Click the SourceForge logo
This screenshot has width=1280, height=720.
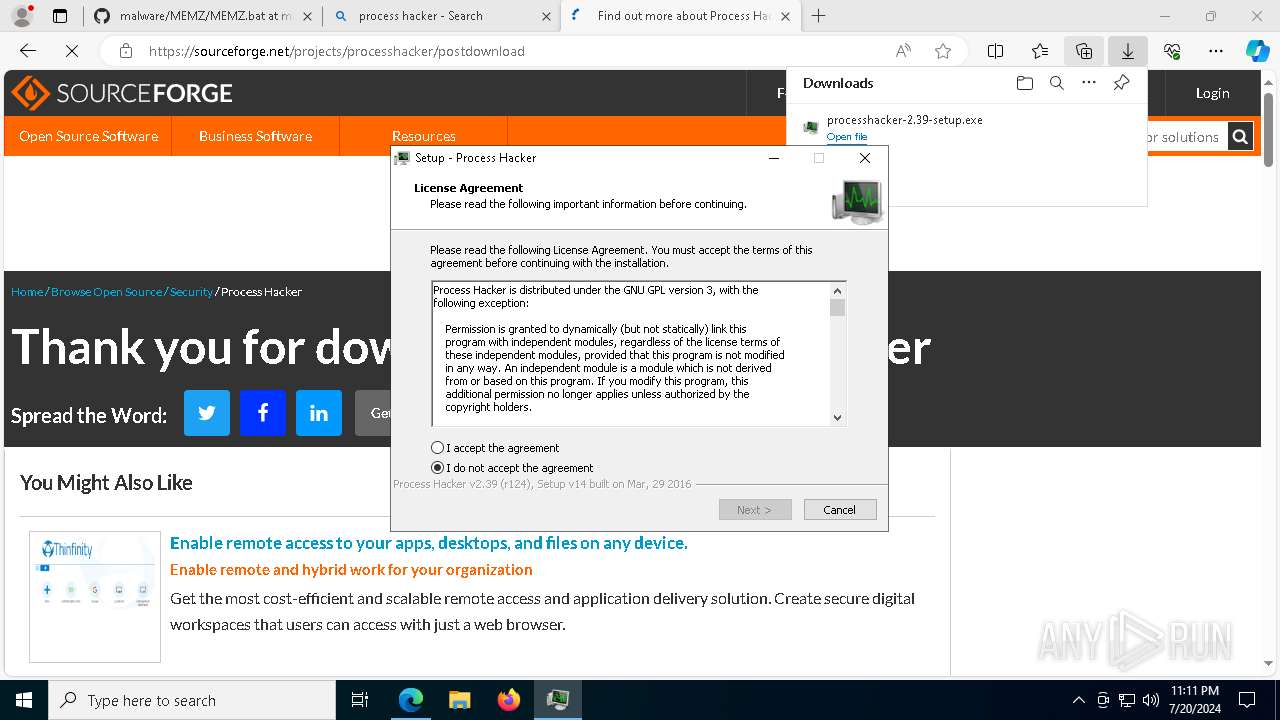click(122, 93)
